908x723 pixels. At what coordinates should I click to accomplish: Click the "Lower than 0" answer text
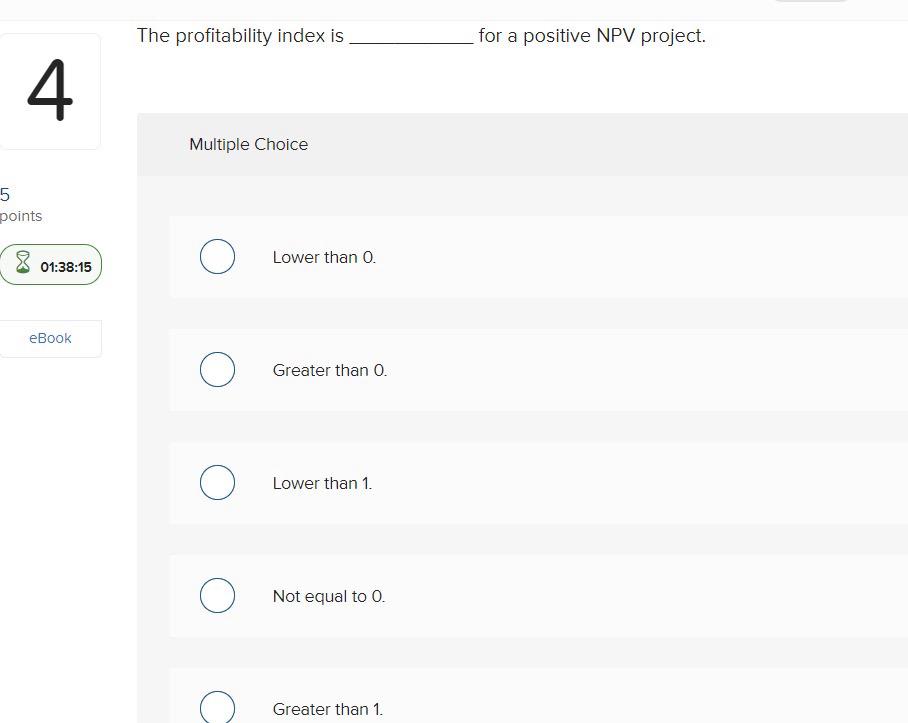click(324, 257)
